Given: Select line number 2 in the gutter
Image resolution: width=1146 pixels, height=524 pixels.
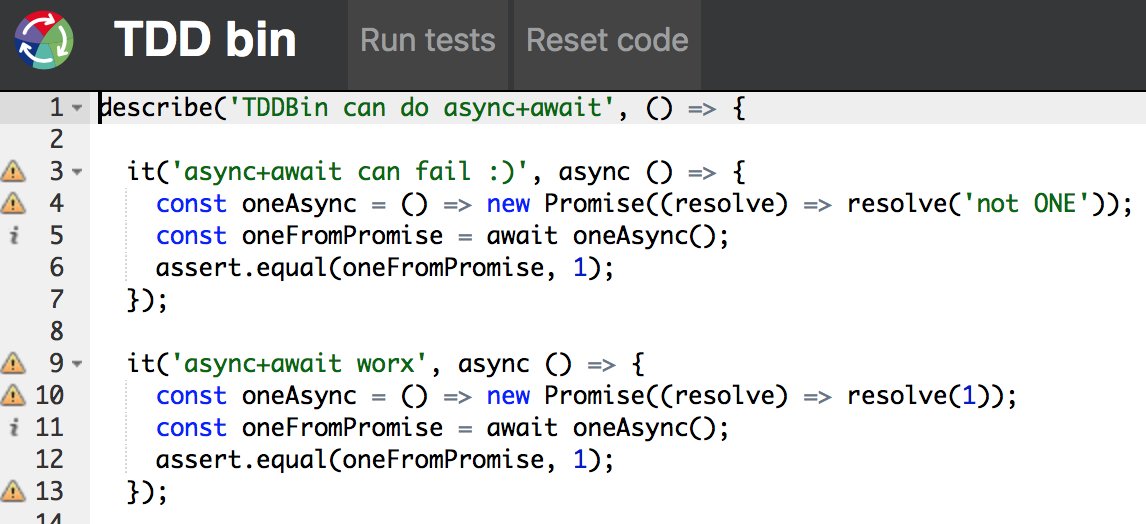Looking at the screenshot, I should [57, 140].
